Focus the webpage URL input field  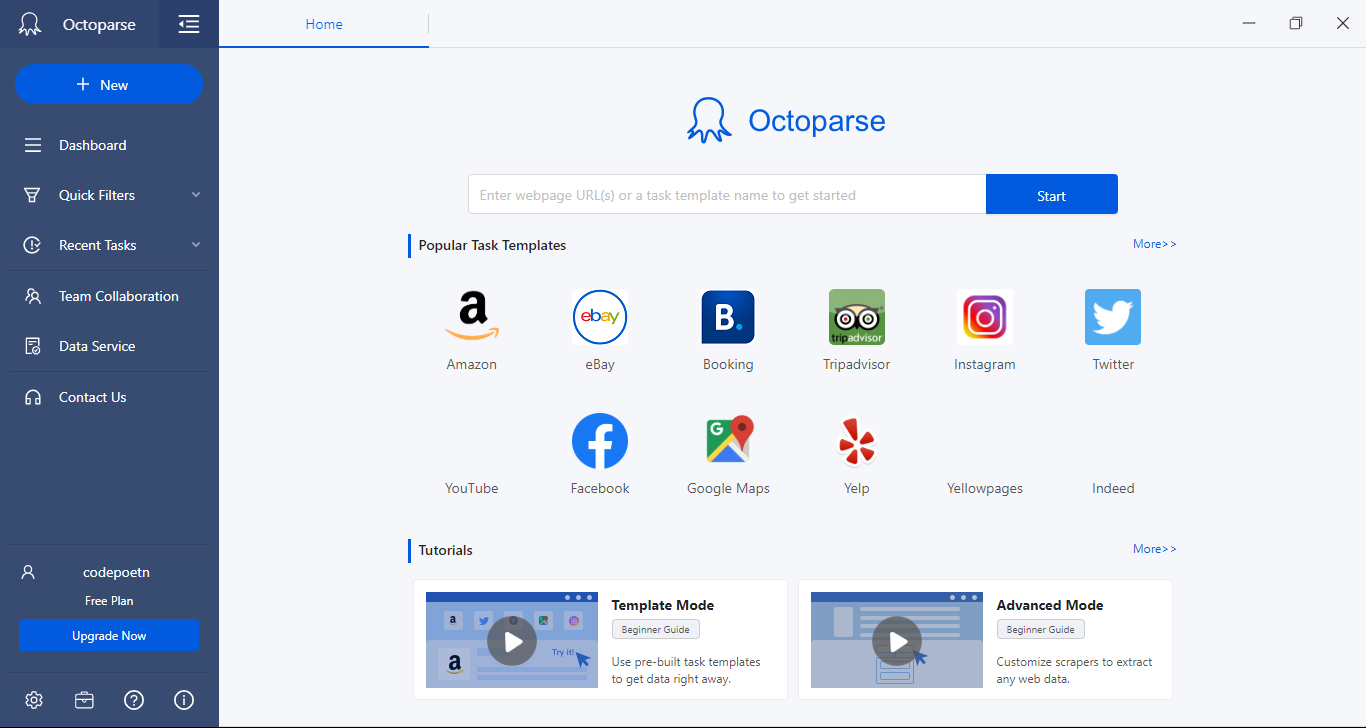pyautogui.click(x=727, y=195)
